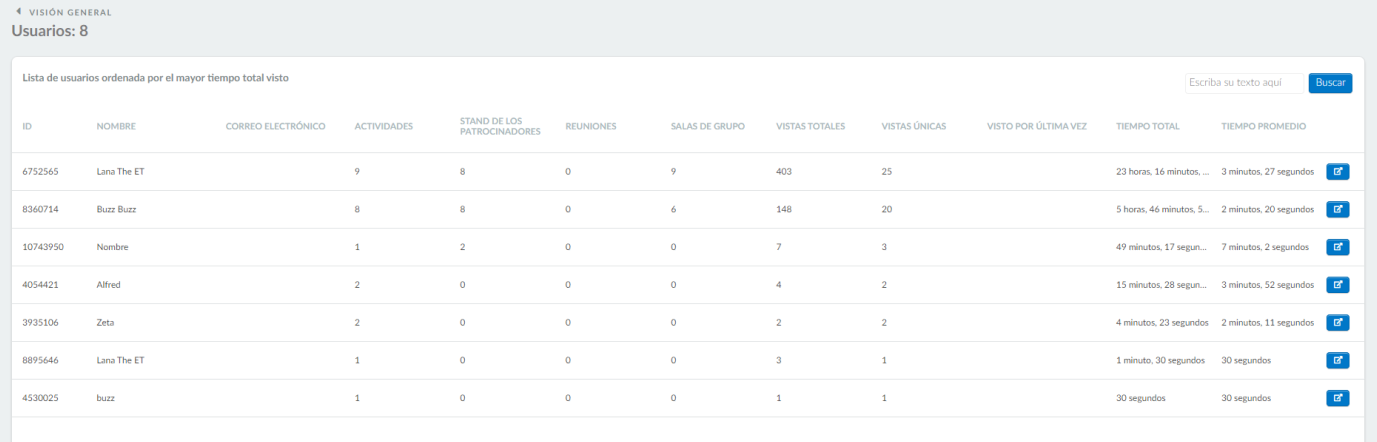The width and height of the screenshot is (1377, 442).
Task: Sort by ID column header
Action: point(27,126)
